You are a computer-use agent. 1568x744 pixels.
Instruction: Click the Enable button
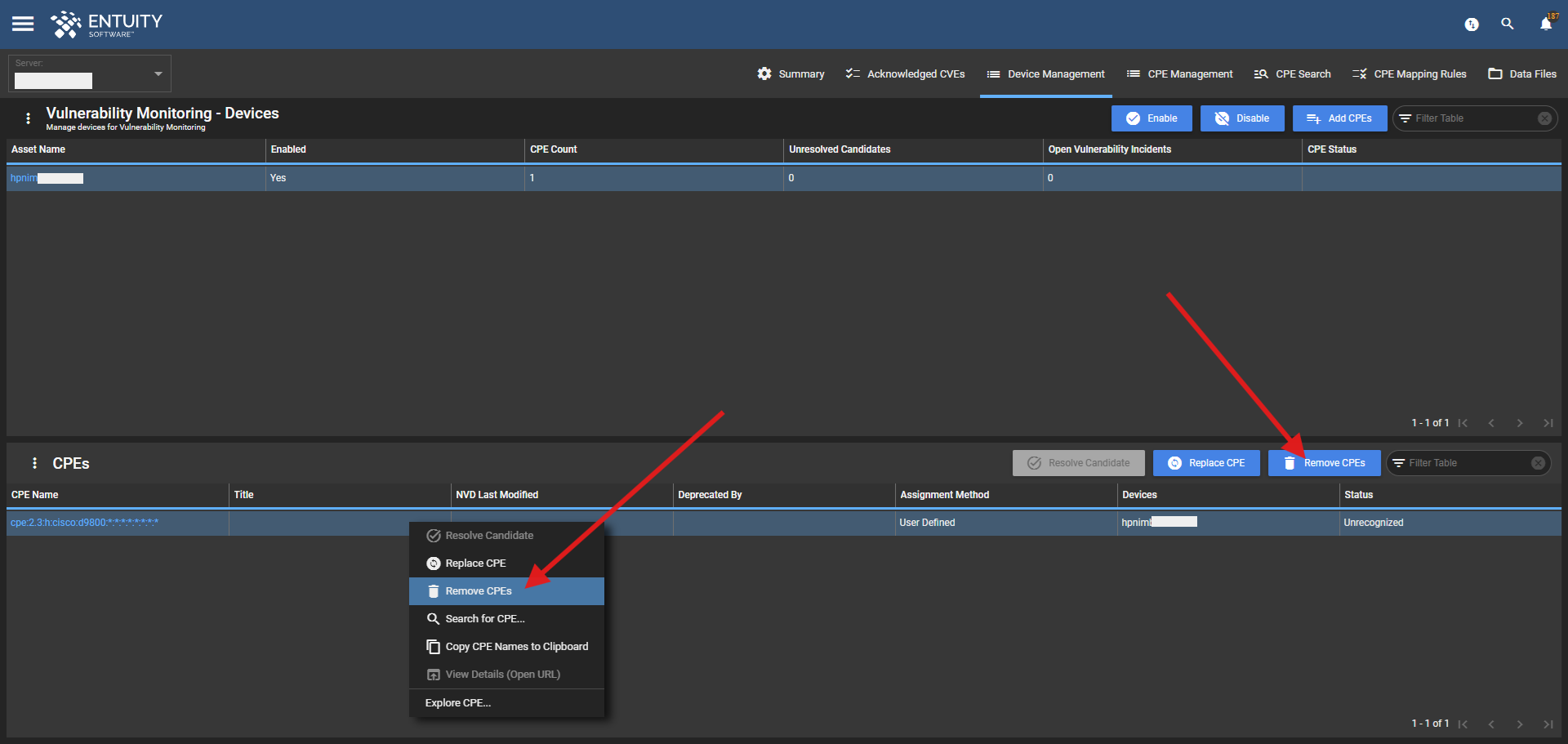(x=1151, y=118)
